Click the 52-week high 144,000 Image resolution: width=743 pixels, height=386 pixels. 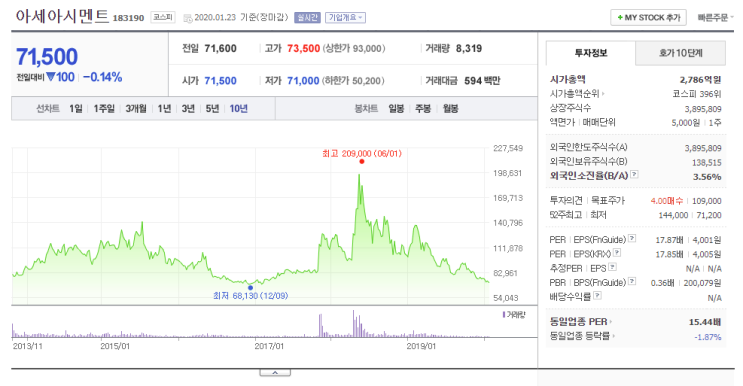[673, 215]
